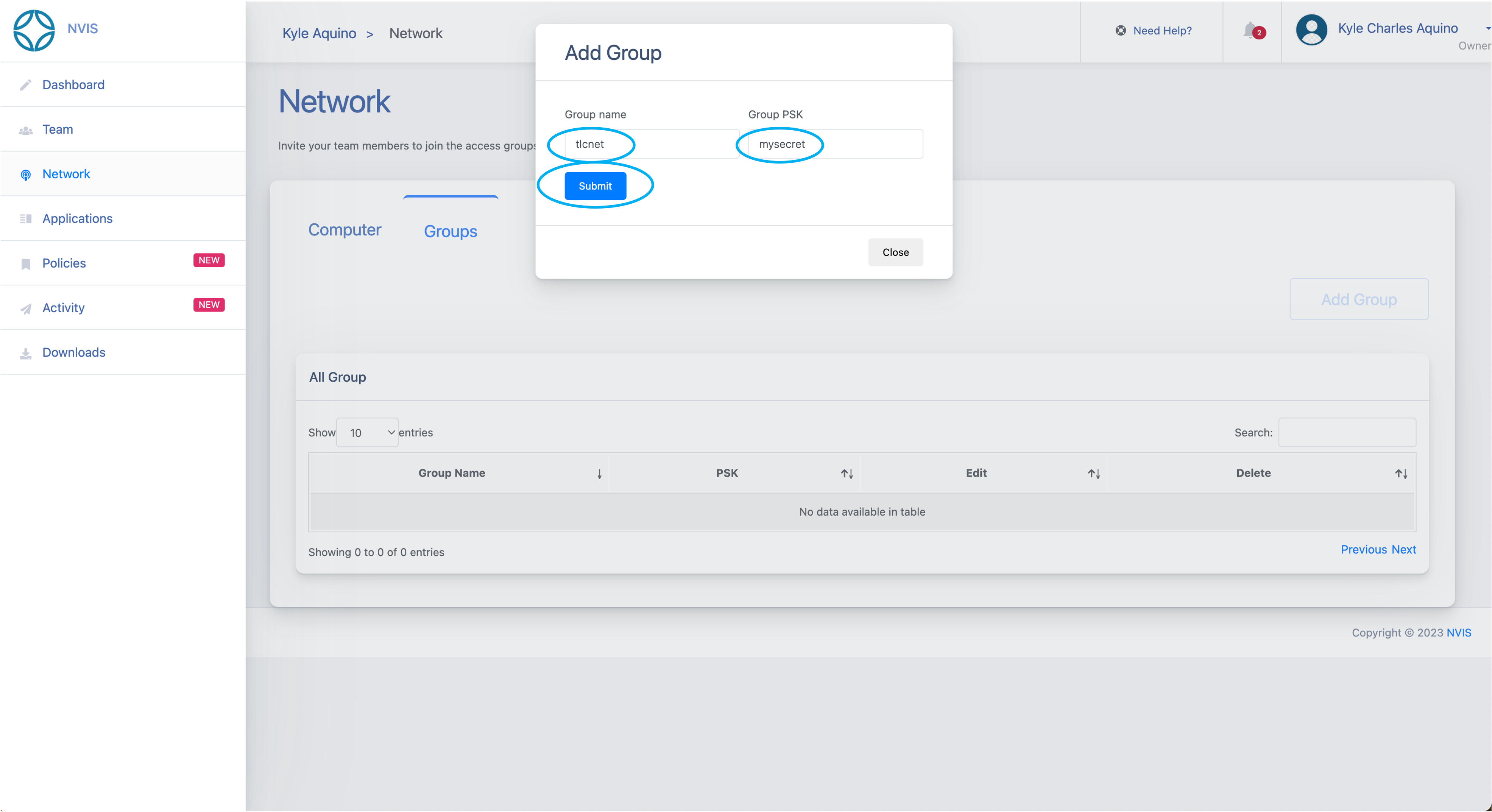Screen dimensions: 1492x812
Task: Open Policies in the sidebar
Action: click(x=64, y=263)
